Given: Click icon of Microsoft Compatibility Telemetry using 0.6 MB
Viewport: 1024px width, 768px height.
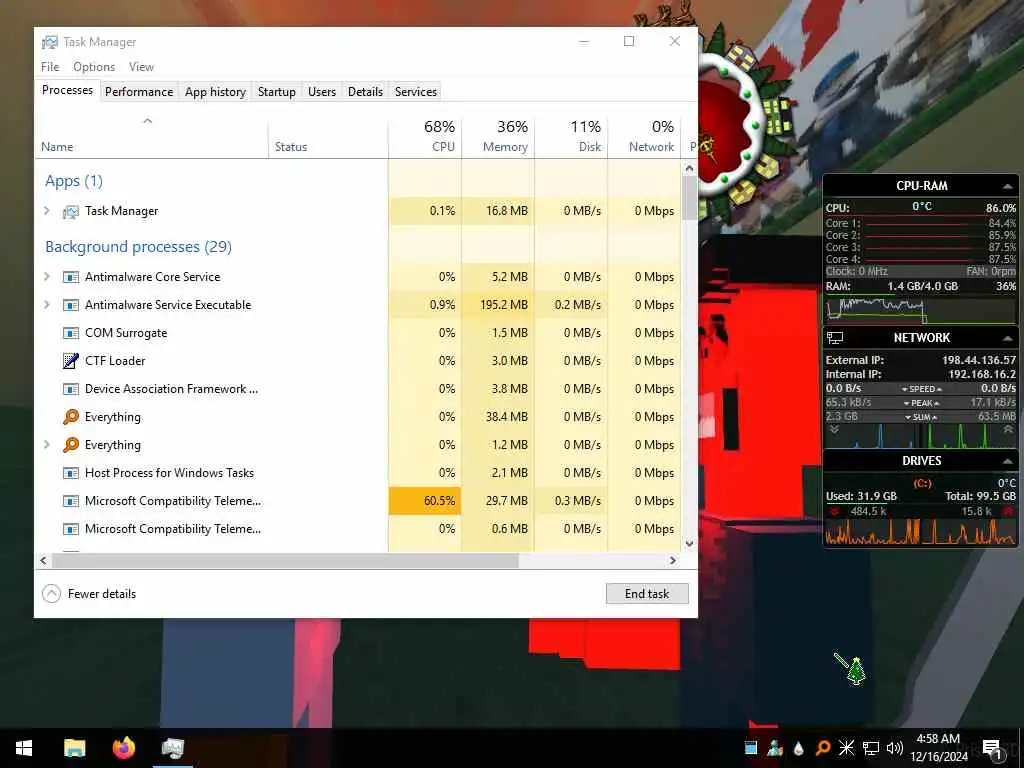Looking at the screenshot, I should [x=71, y=529].
